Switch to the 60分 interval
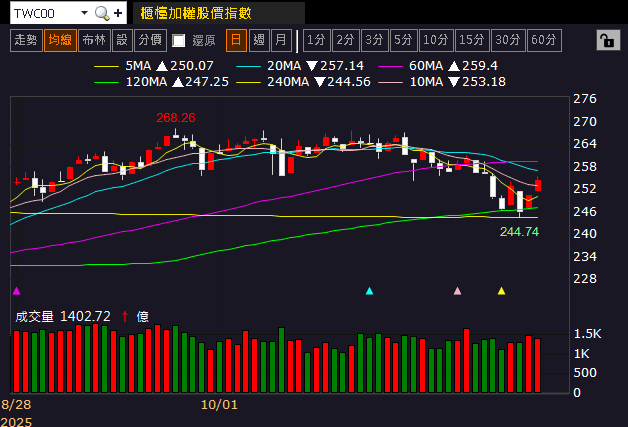This screenshot has width=628, height=427. click(x=544, y=40)
